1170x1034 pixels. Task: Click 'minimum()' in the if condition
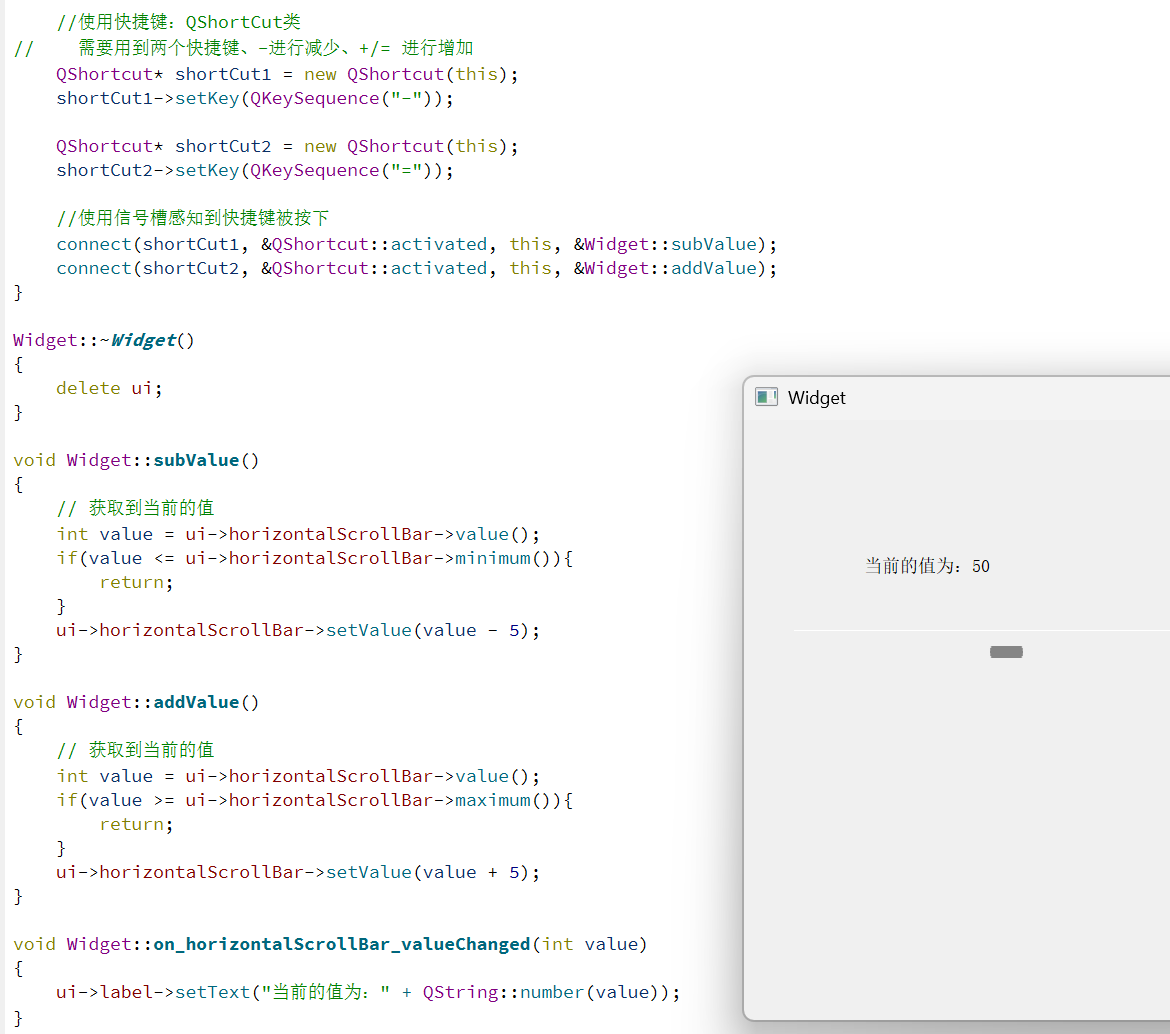(504, 558)
